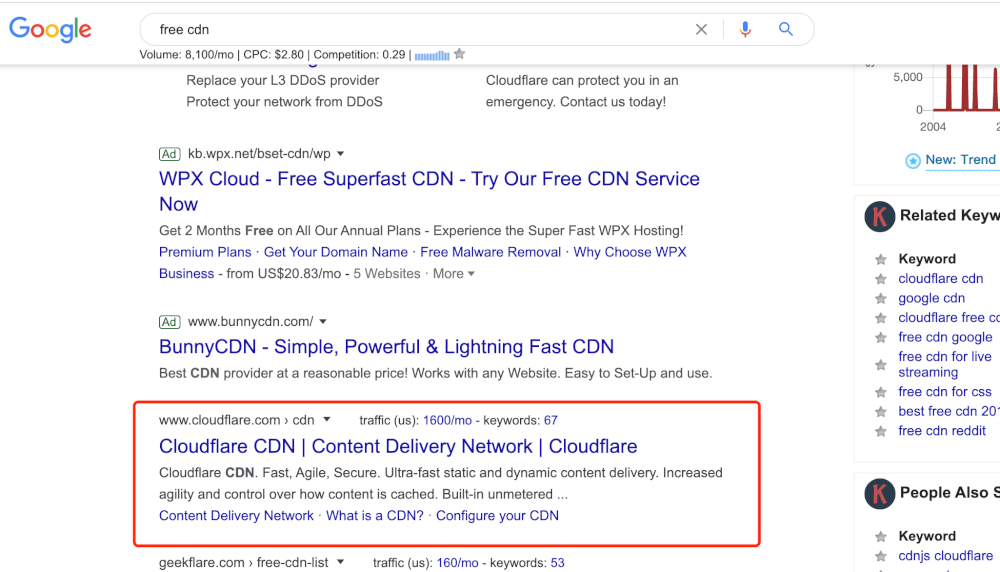Open dropdown next to geekflare.com free-cdn-list URL

pos(341,562)
